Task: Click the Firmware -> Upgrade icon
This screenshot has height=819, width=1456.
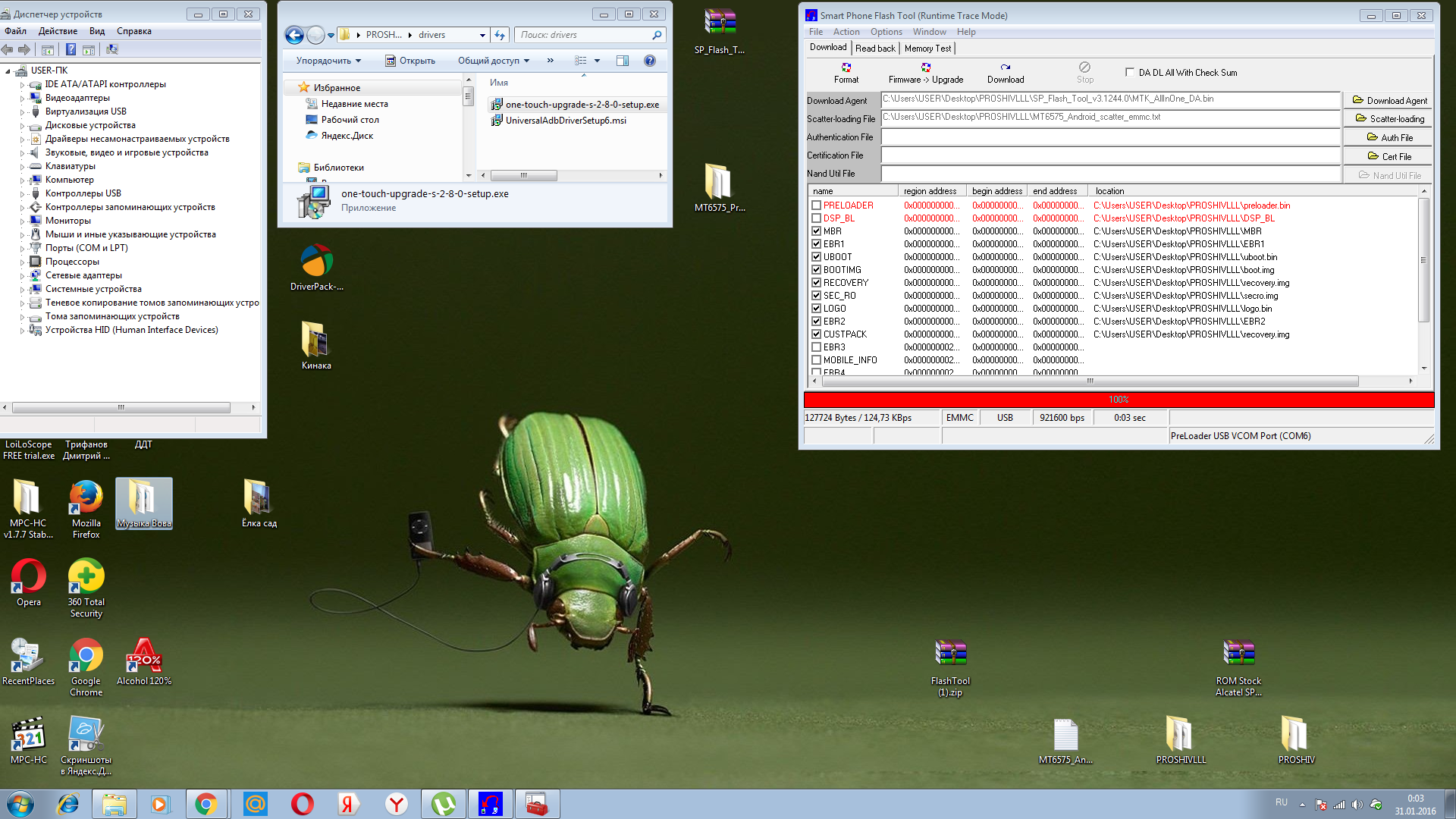Action: click(926, 68)
